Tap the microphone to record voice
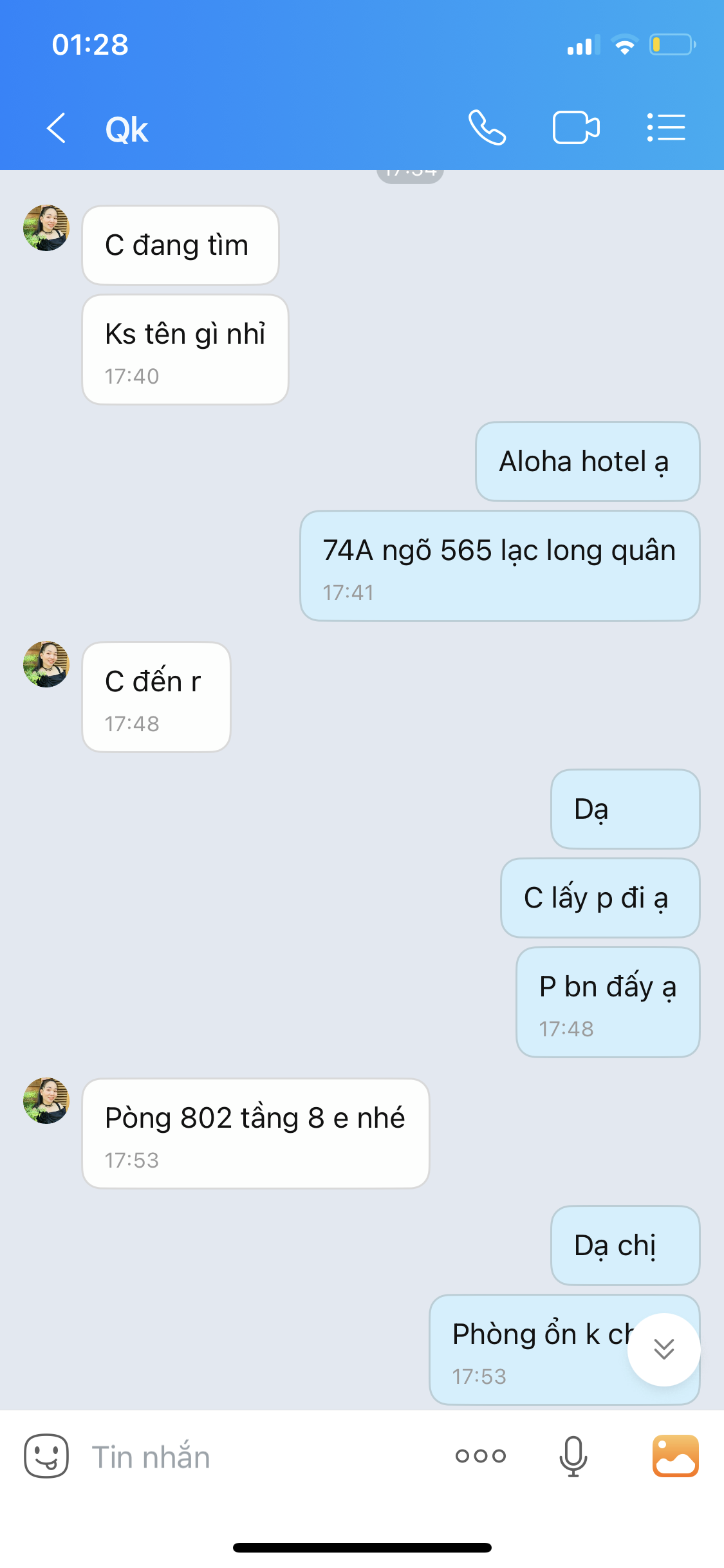This screenshot has height=1568, width=724. pyautogui.click(x=573, y=1456)
